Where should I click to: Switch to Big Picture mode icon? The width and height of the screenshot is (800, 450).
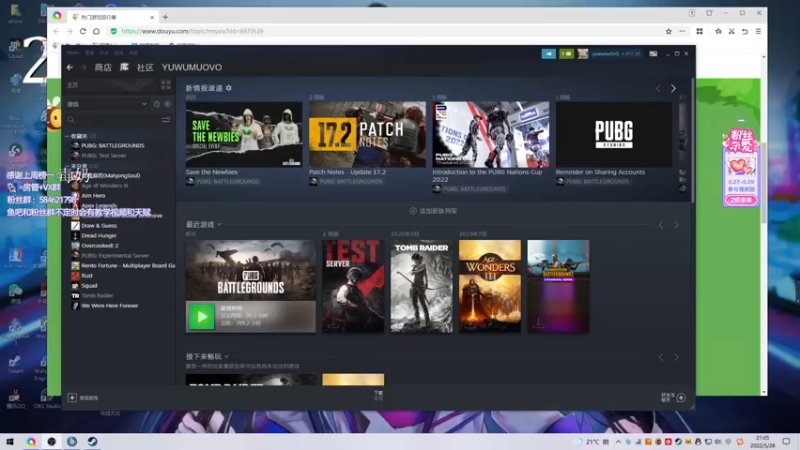(x=653, y=54)
